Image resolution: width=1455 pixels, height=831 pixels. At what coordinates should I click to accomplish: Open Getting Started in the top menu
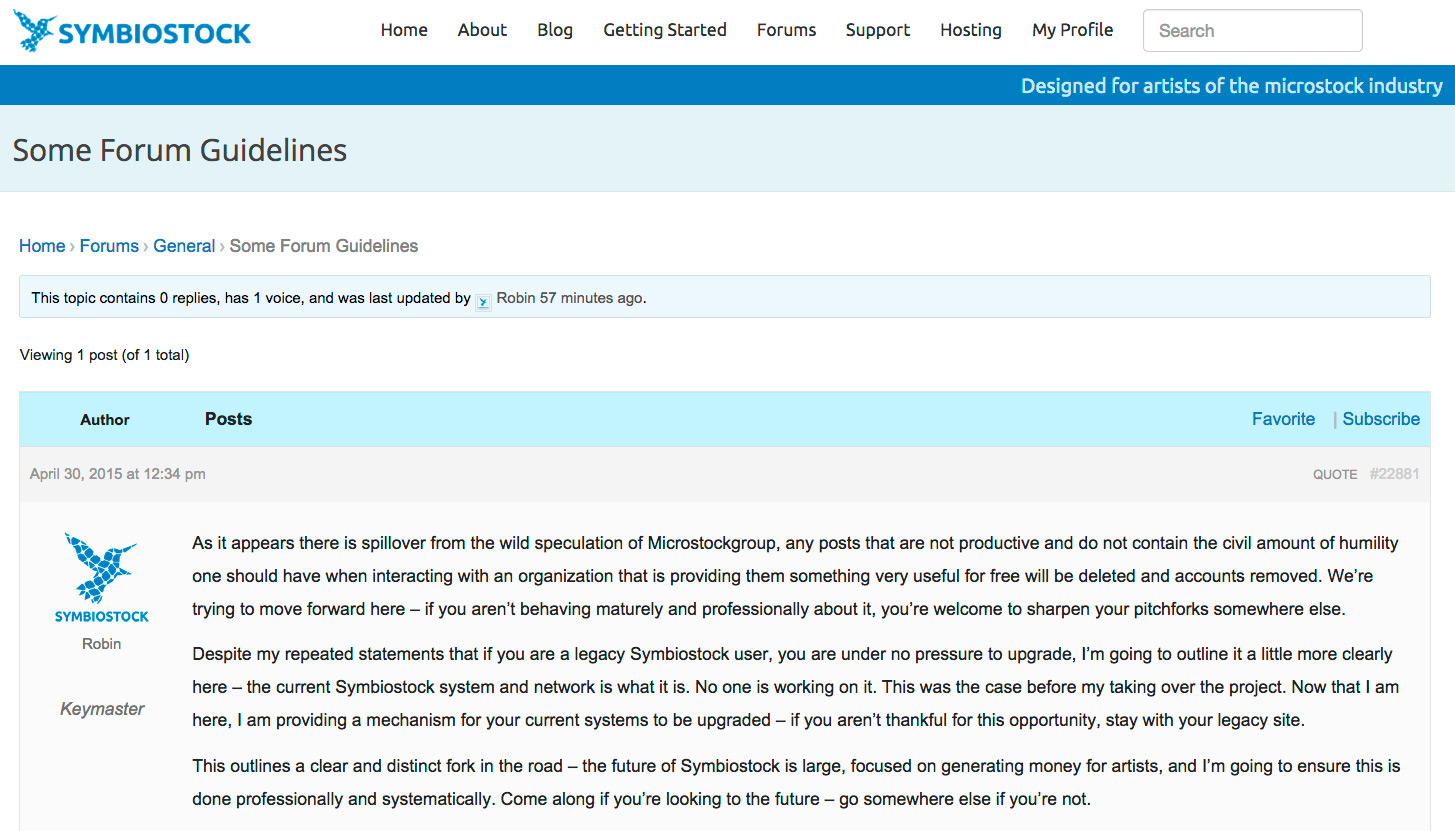pyautogui.click(x=665, y=30)
